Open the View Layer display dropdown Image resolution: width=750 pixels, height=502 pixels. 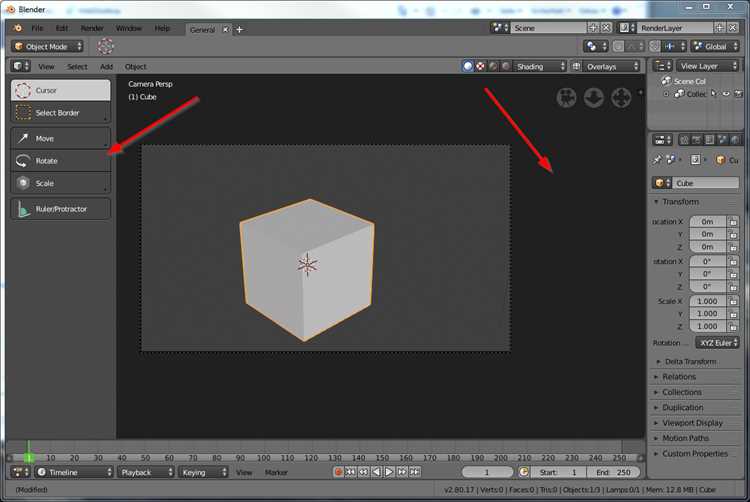[707, 66]
